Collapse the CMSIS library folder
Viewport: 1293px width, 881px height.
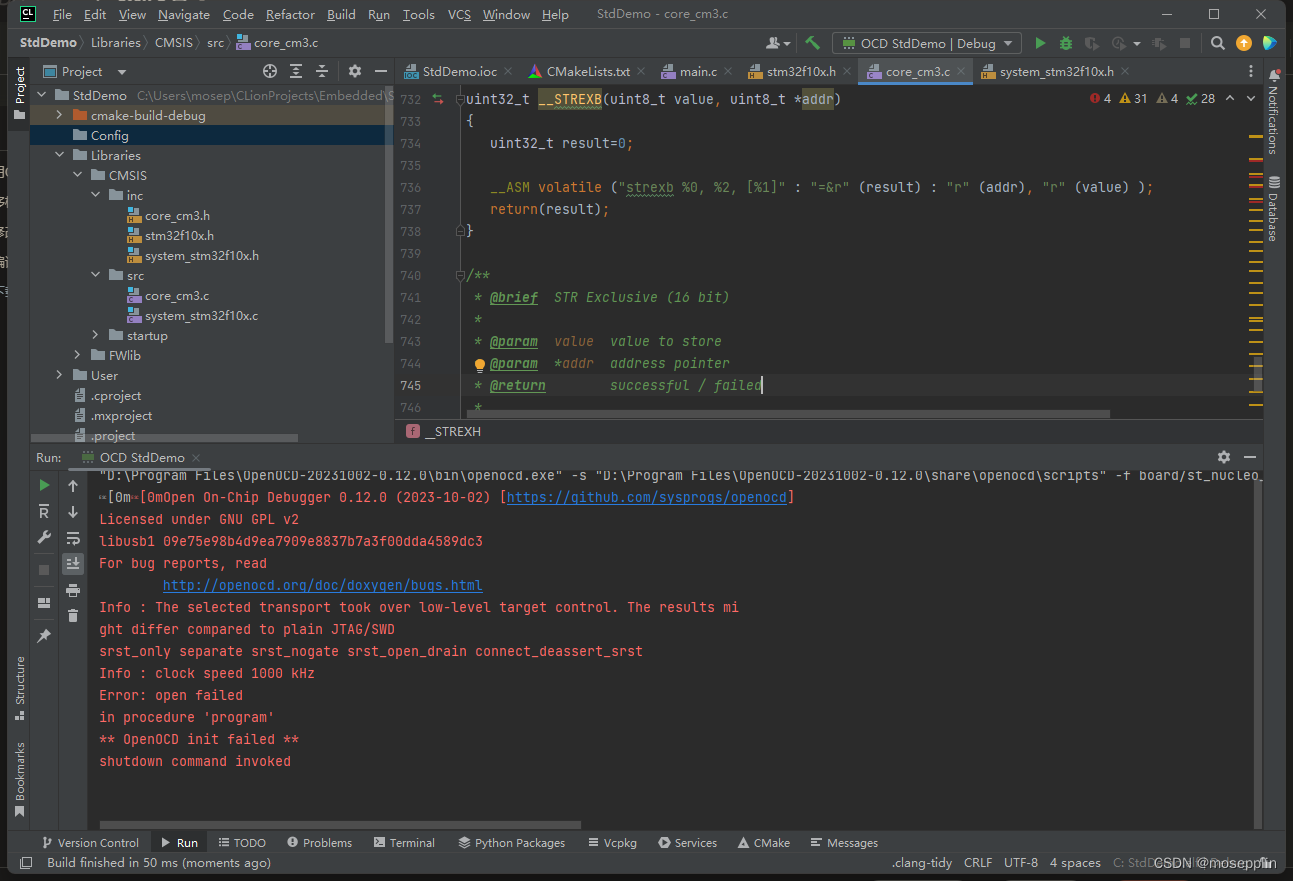pyautogui.click(x=77, y=175)
